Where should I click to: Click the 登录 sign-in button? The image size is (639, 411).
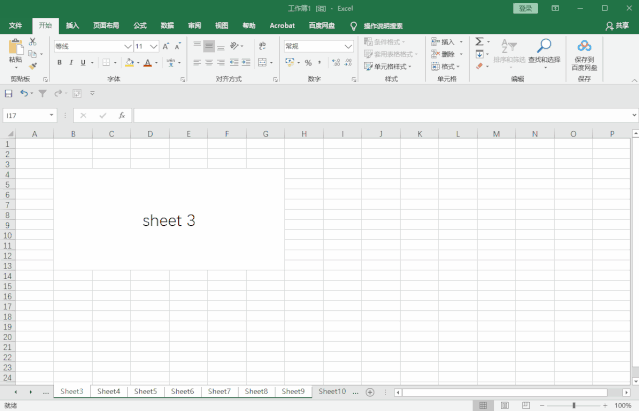(525, 9)
